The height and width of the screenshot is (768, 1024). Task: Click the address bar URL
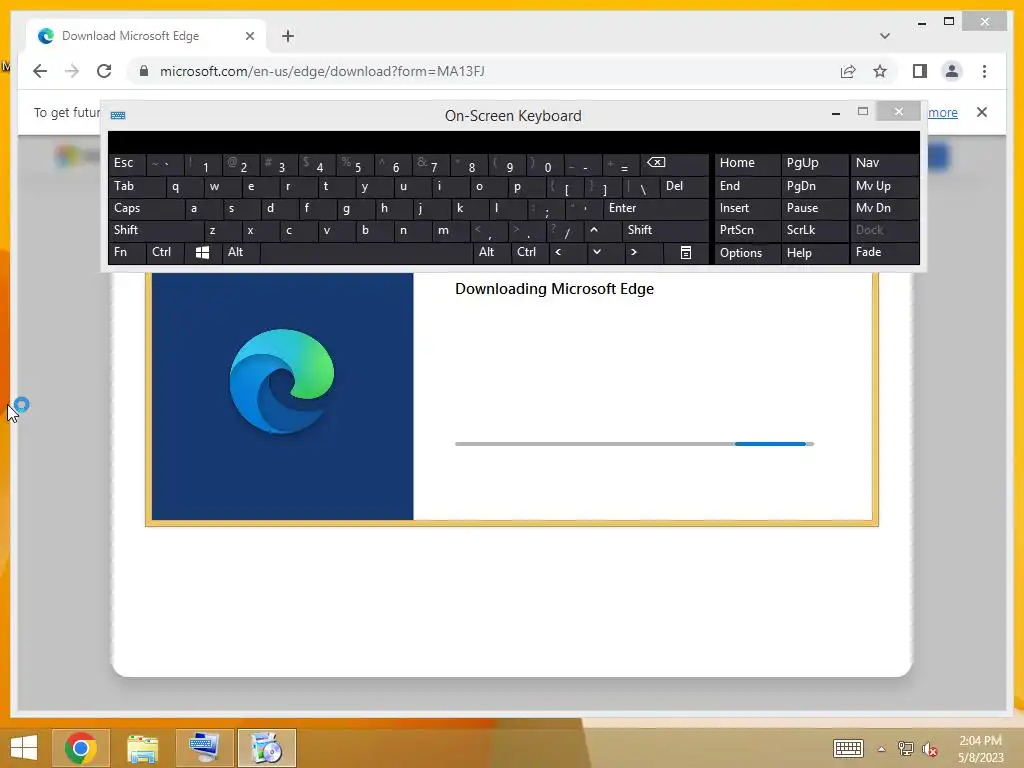point(322,71)
